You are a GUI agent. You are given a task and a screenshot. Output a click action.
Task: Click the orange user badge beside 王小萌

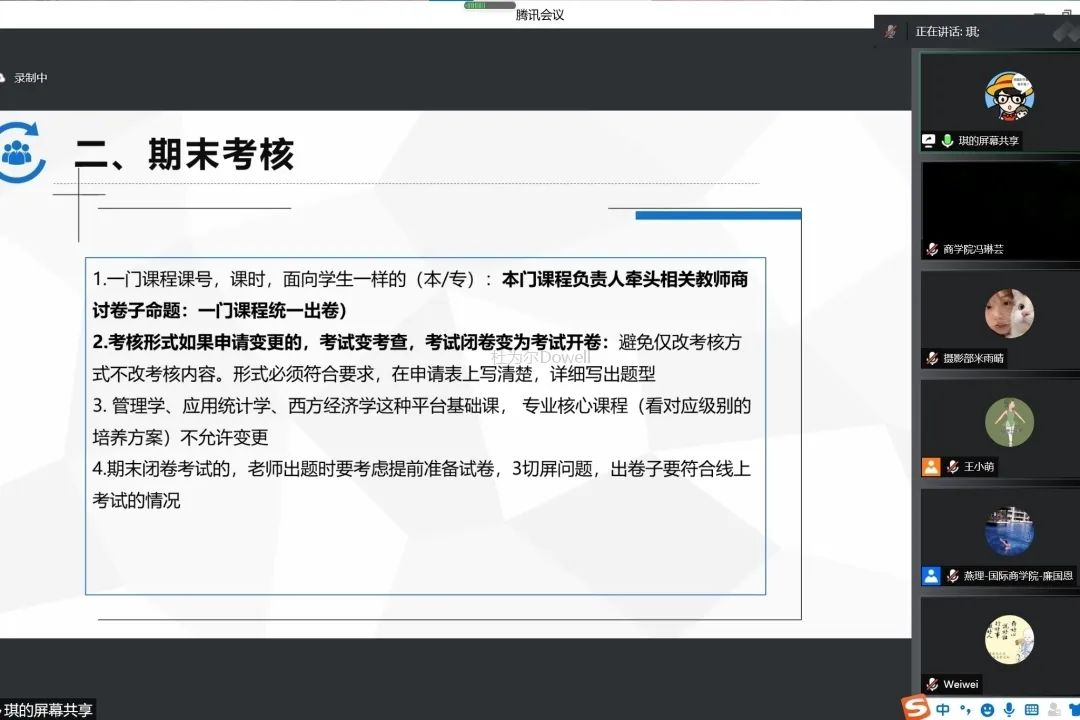[931, 466]
